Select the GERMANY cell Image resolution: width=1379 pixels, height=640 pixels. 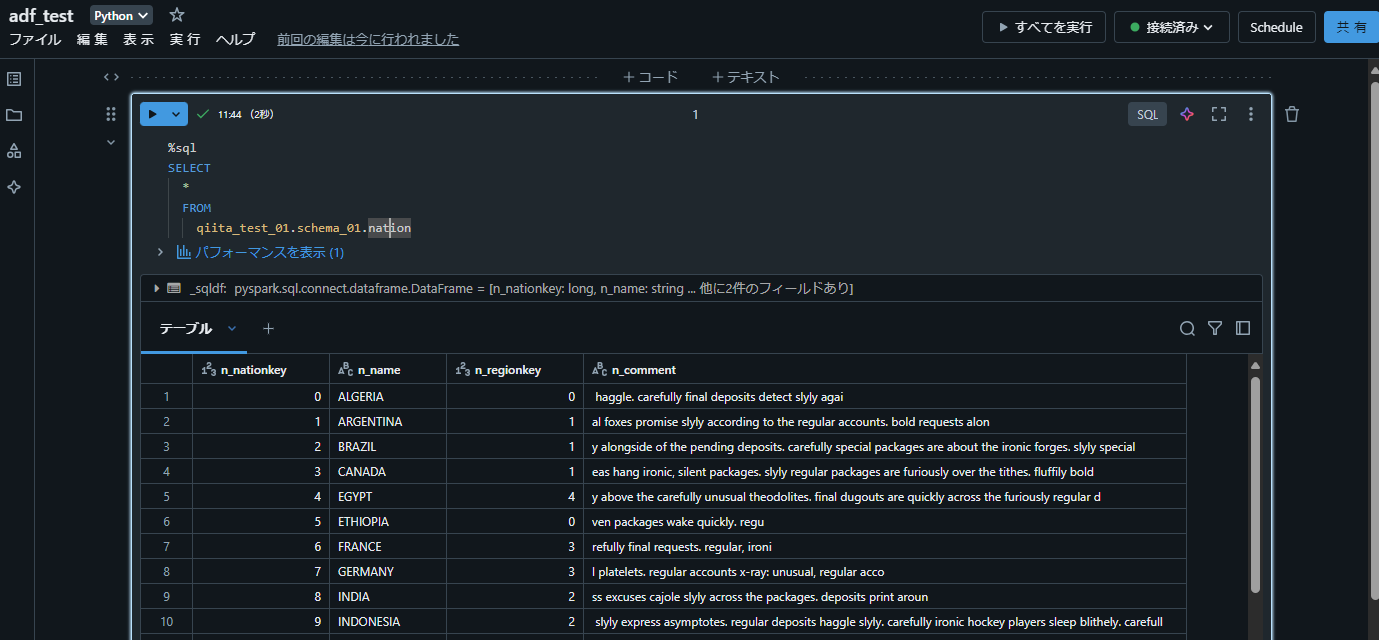(x=388, y=572)
